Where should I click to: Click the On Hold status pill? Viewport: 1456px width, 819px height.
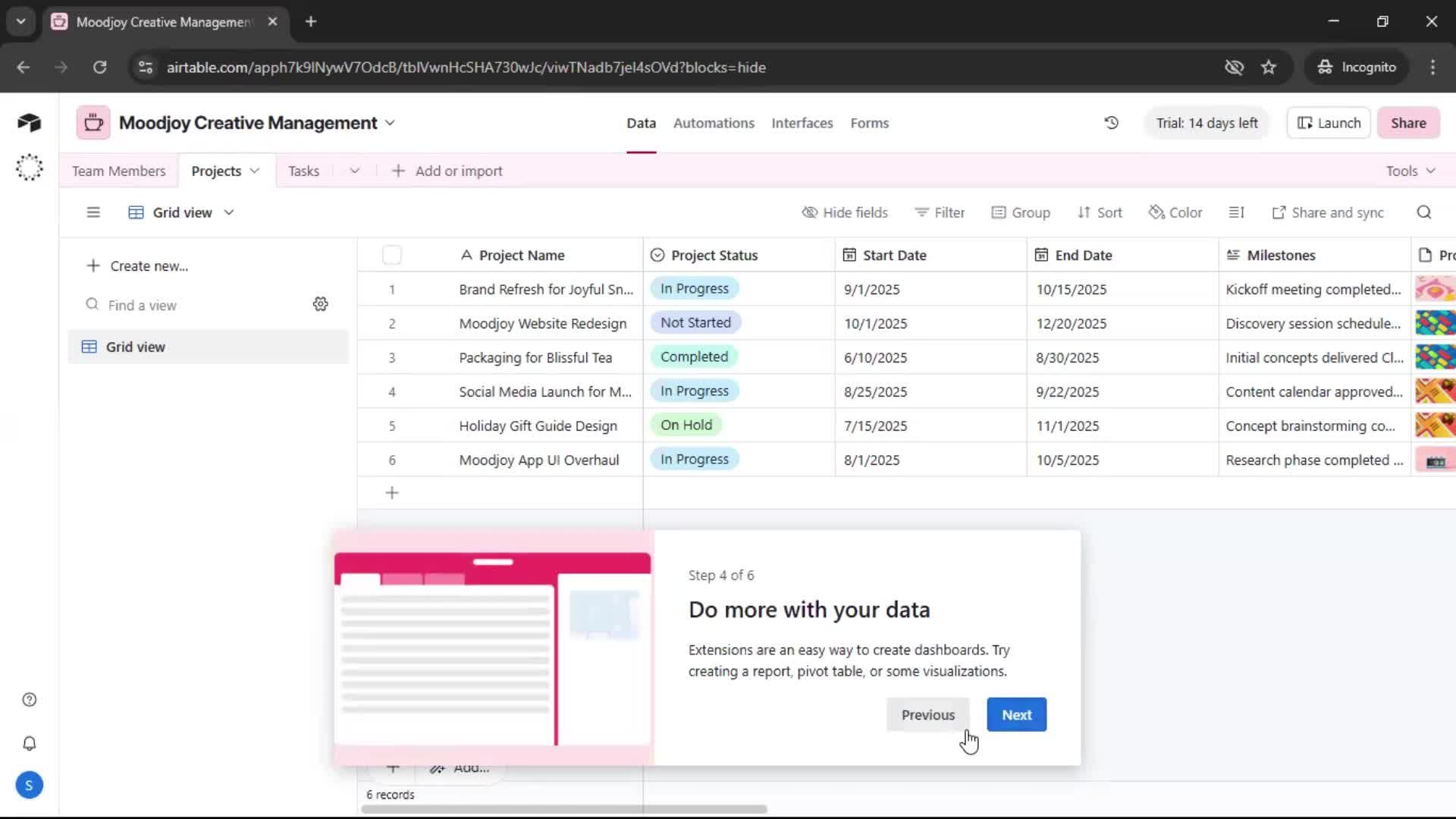pos(686,425)
